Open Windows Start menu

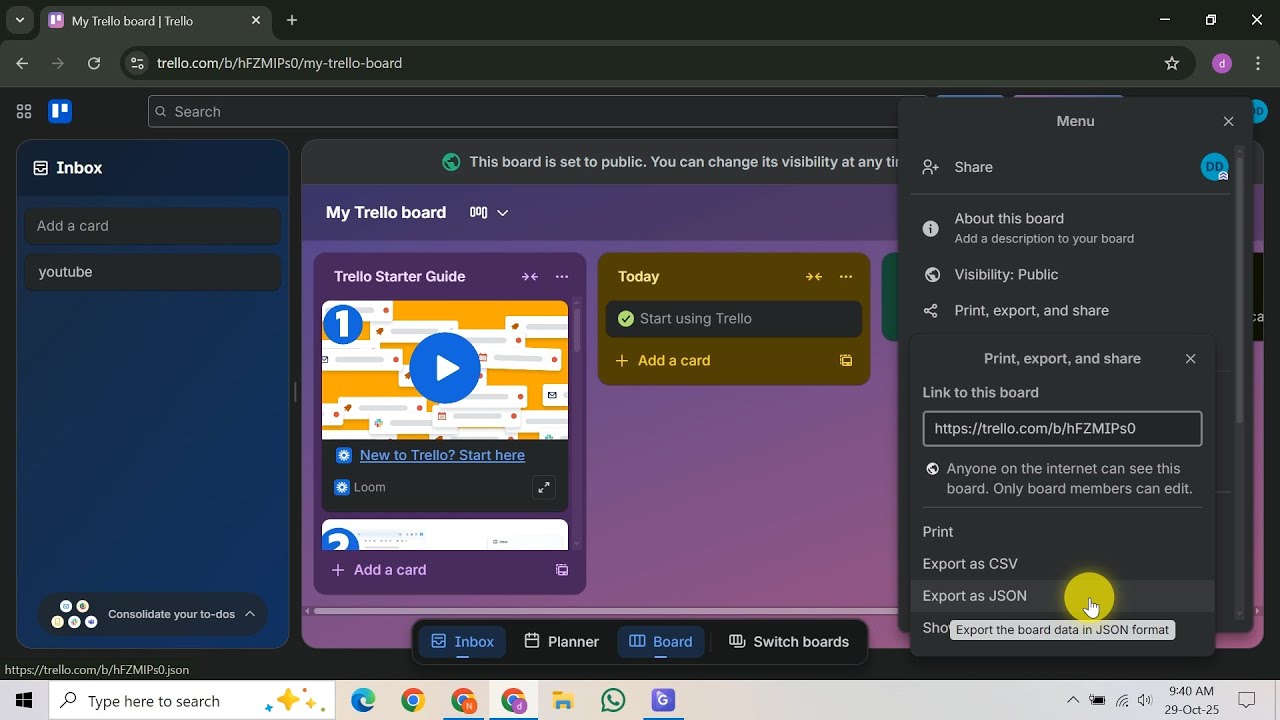24,701
